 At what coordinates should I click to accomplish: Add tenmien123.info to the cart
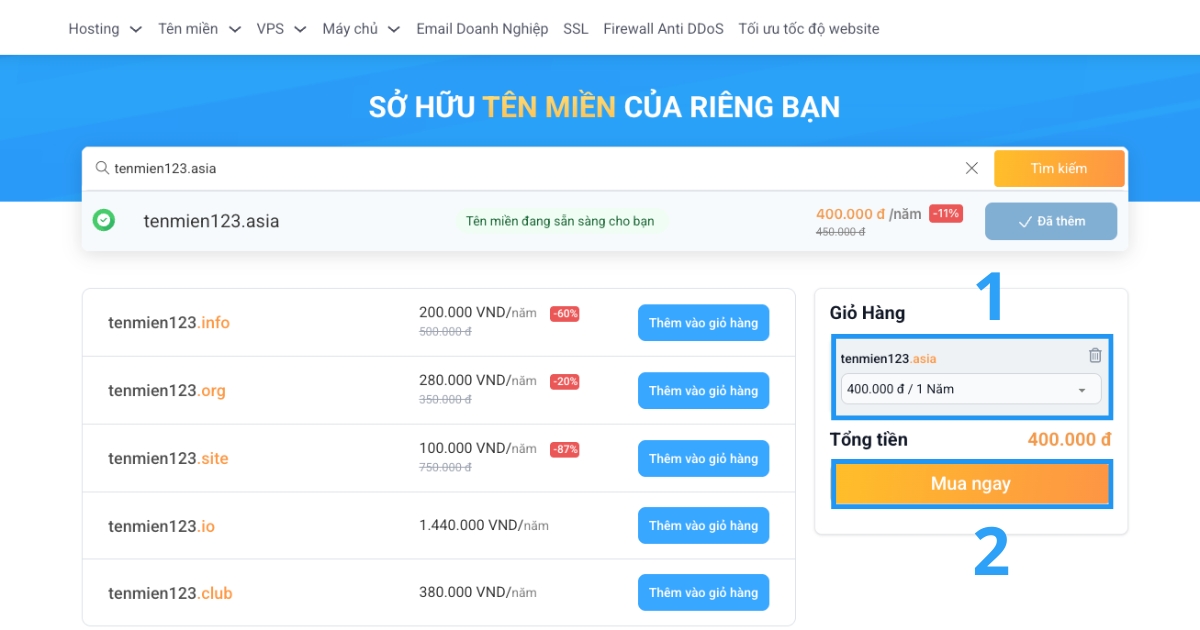click(x=703, y=322)
